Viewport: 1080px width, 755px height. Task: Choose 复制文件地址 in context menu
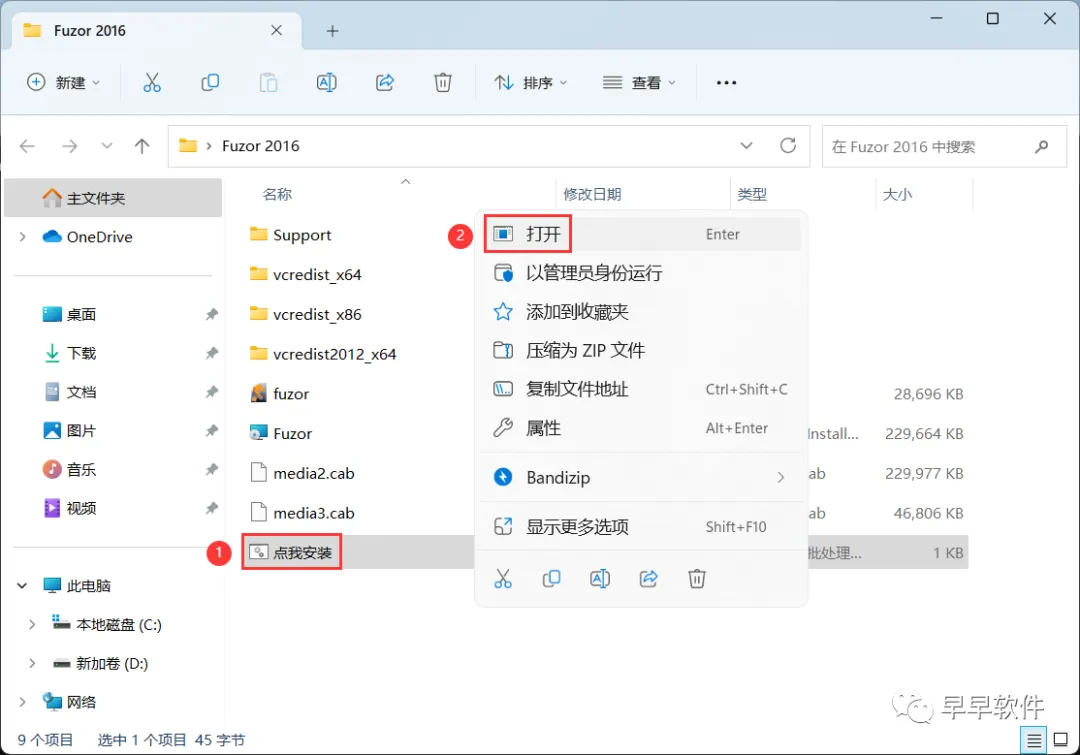tap(641, 389)
